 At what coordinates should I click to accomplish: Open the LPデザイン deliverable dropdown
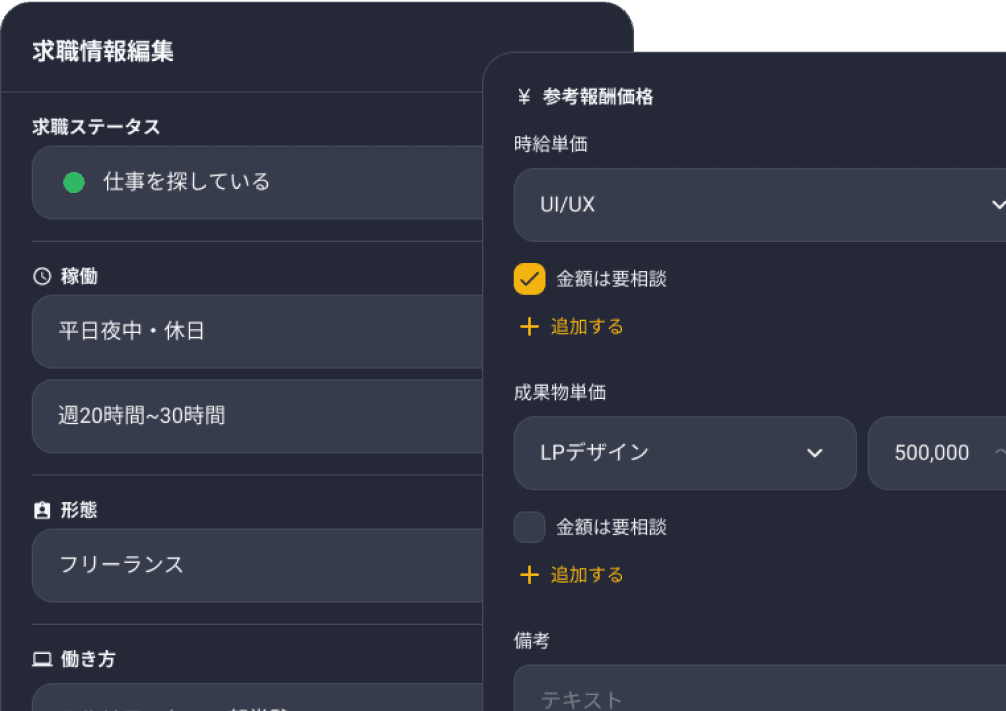pos(685,453)
